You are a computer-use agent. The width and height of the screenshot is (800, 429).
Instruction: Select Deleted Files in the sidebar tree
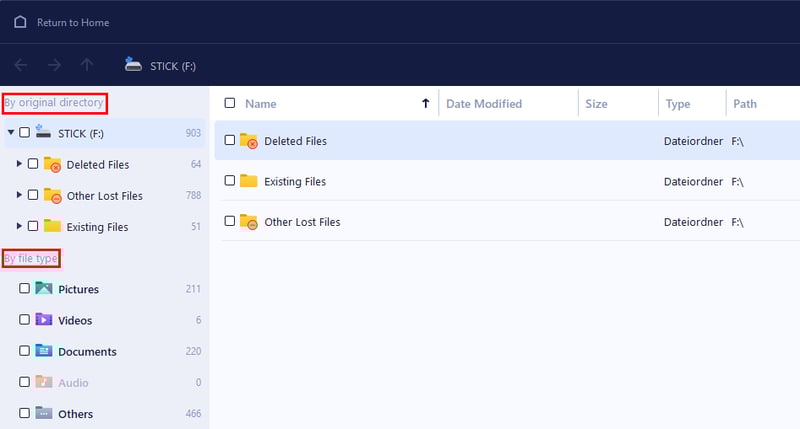coord(97,165)
